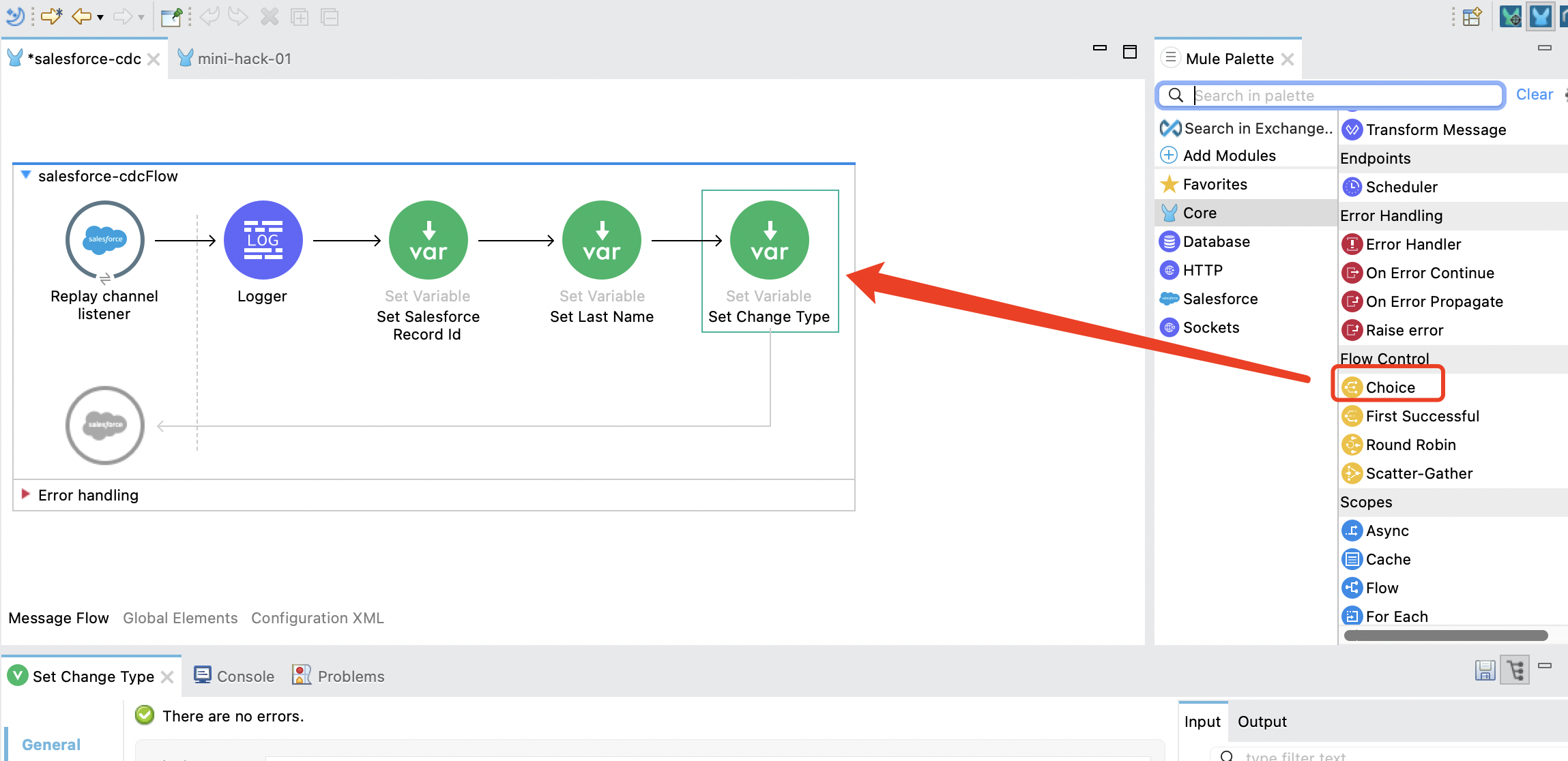Open the General properties section
The height and width of the screenshot is (761, 1568).
point(51,745)
